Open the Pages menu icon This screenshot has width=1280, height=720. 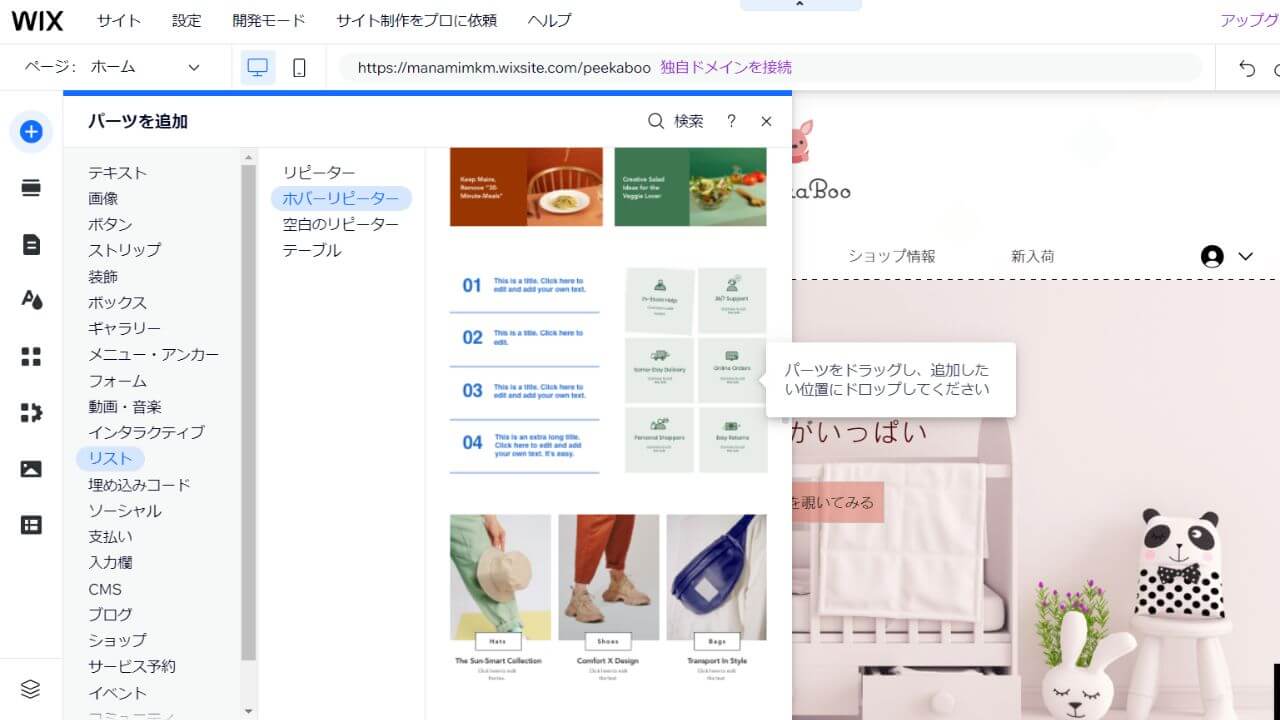point(30,243)
